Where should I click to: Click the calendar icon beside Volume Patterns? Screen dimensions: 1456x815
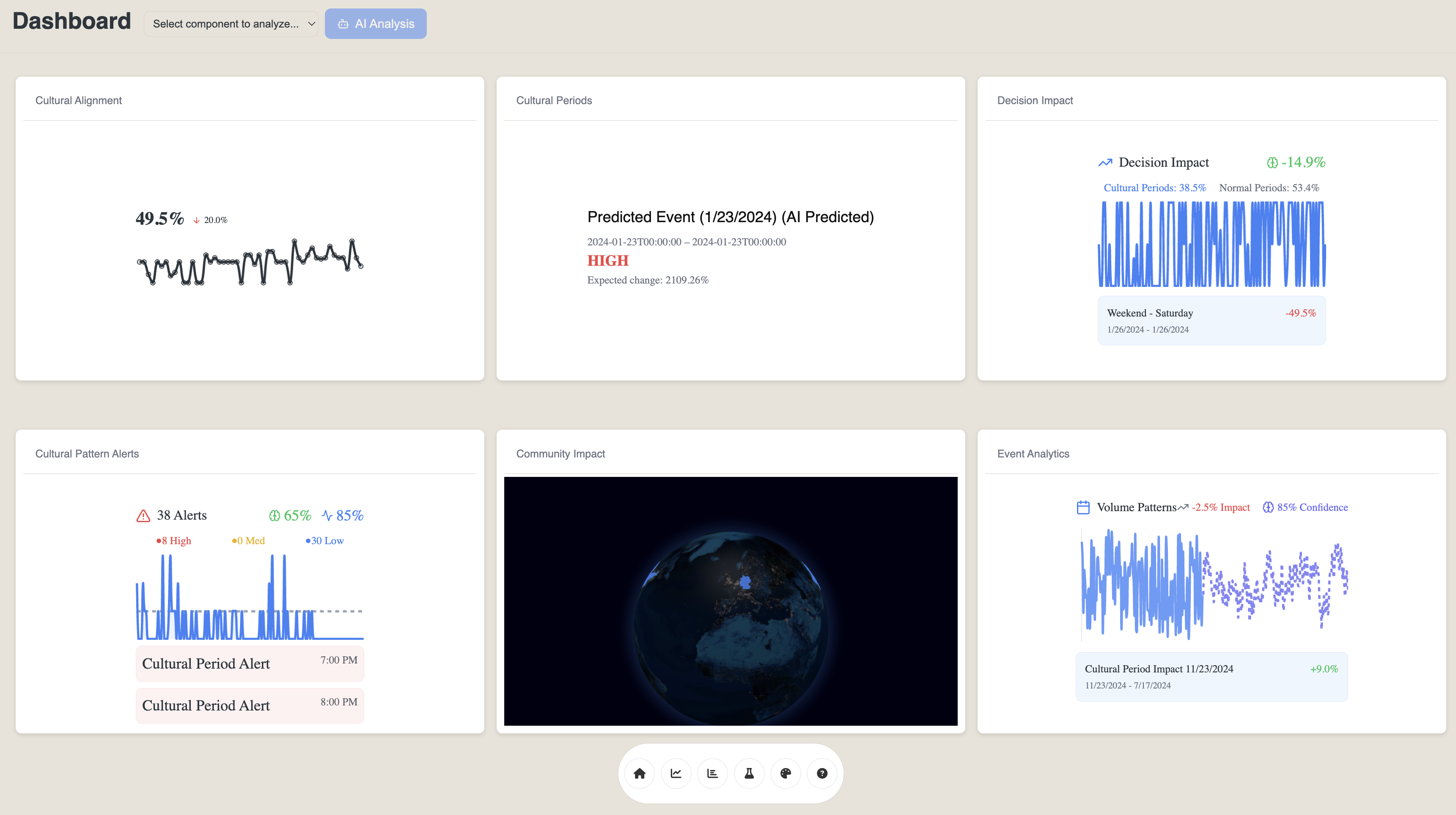click(1083, 507)
